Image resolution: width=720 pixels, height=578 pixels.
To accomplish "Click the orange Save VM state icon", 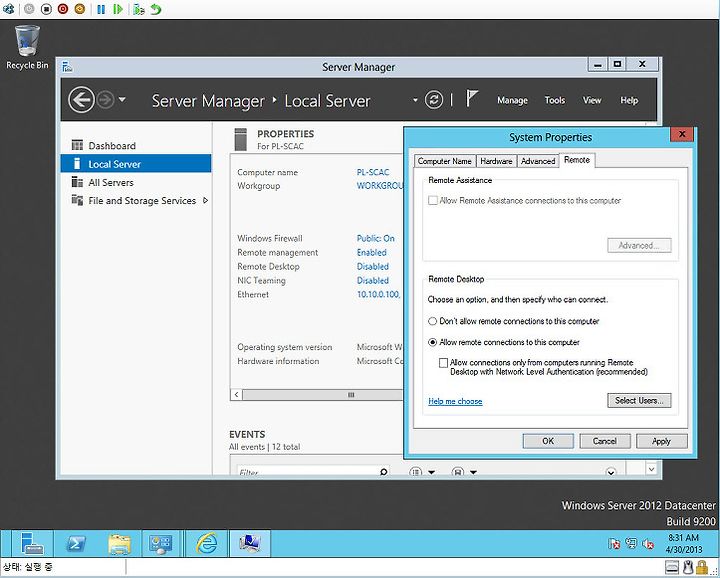I will [79, 9].
